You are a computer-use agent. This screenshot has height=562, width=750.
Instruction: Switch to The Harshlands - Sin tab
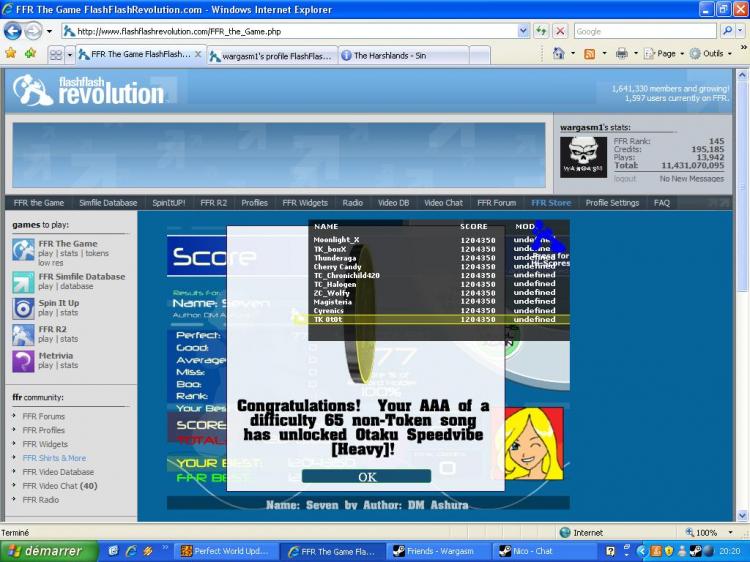click(x=390, y=55)
